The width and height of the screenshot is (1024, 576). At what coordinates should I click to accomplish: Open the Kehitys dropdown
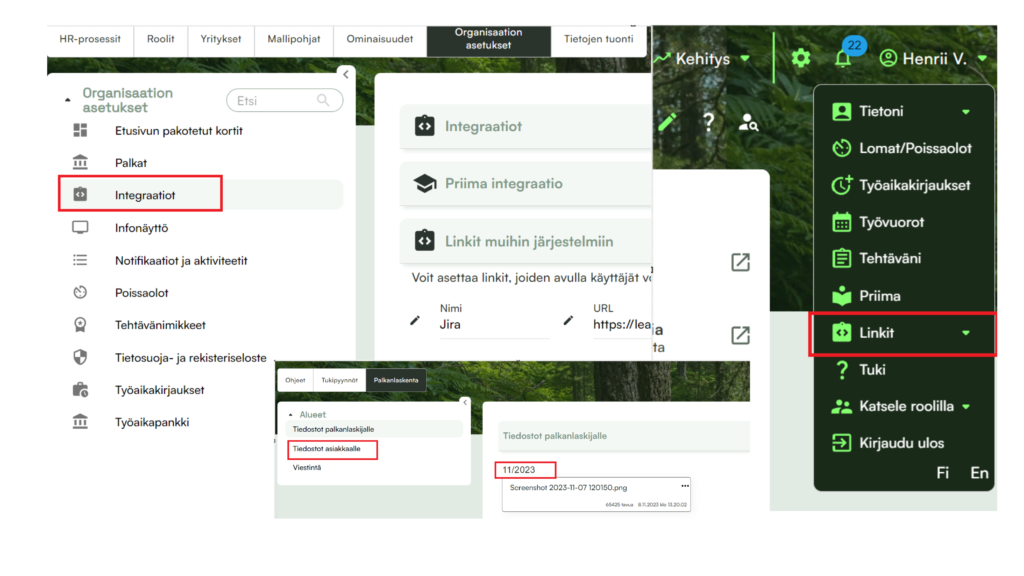pos(702,59)
